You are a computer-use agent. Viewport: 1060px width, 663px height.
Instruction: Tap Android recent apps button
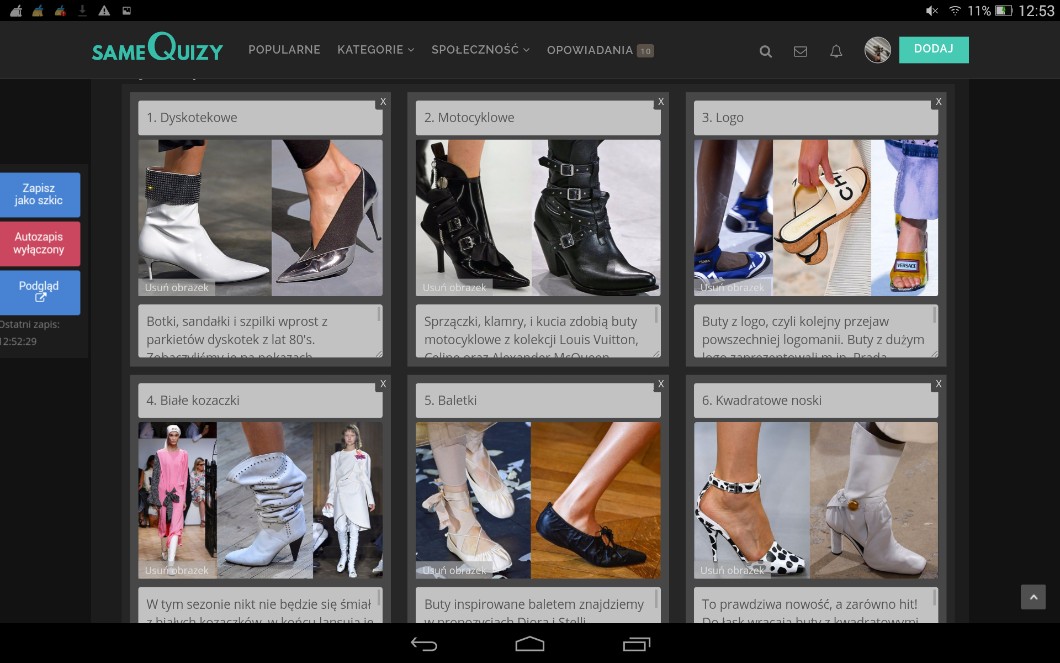coord(636,644)
